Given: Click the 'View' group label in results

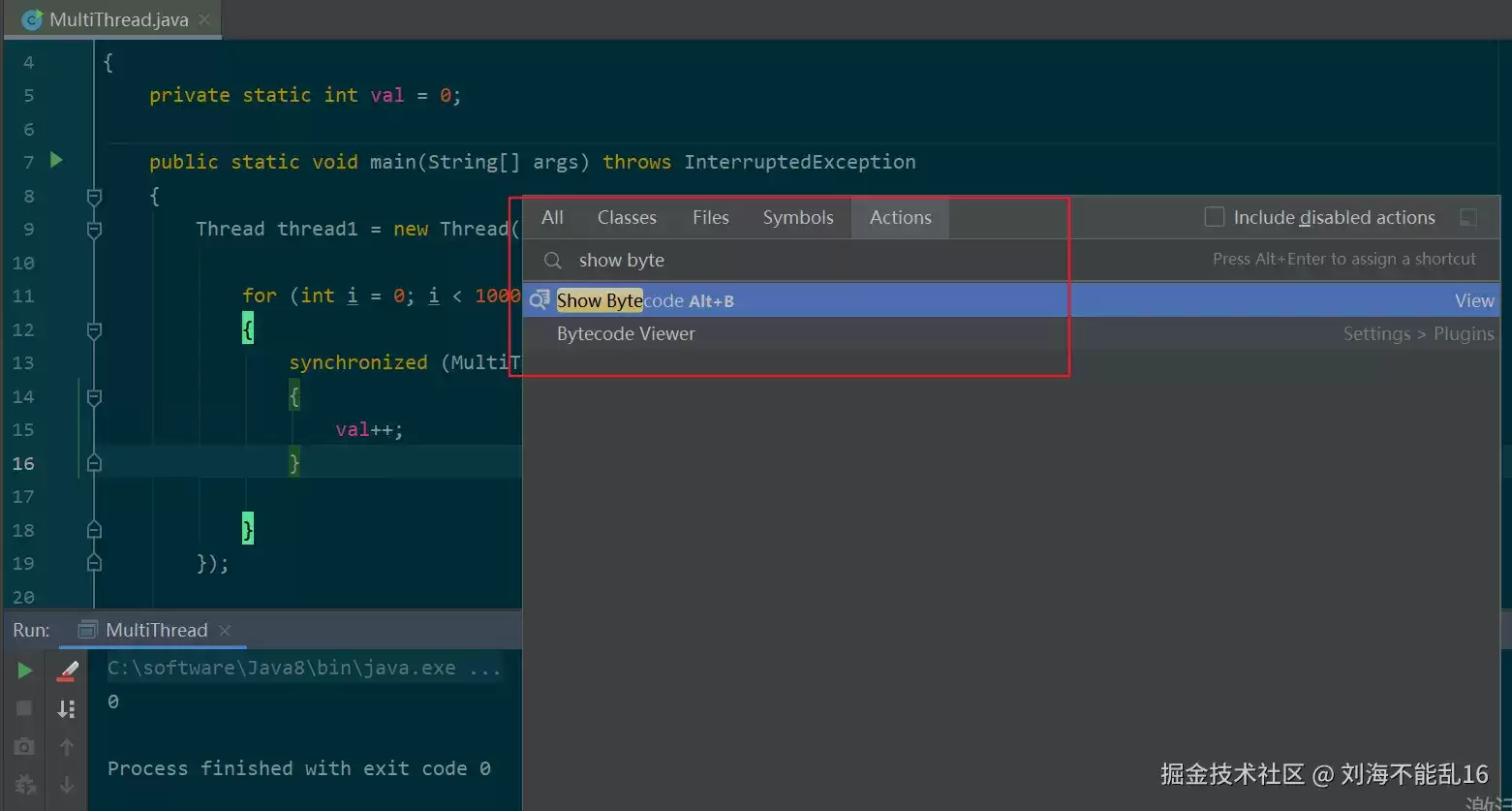Looking at the screenshot, I should point(1474,300).
